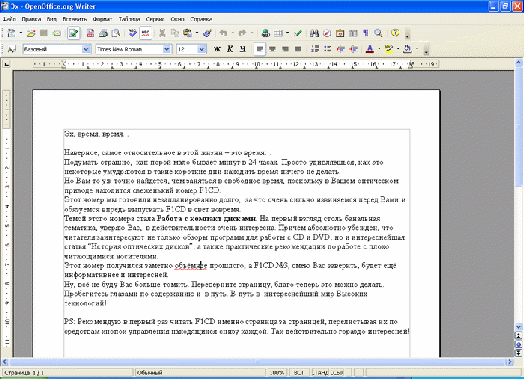
Task: Toggle underline formatting (Ч)
Action: (x=243, y=49)
